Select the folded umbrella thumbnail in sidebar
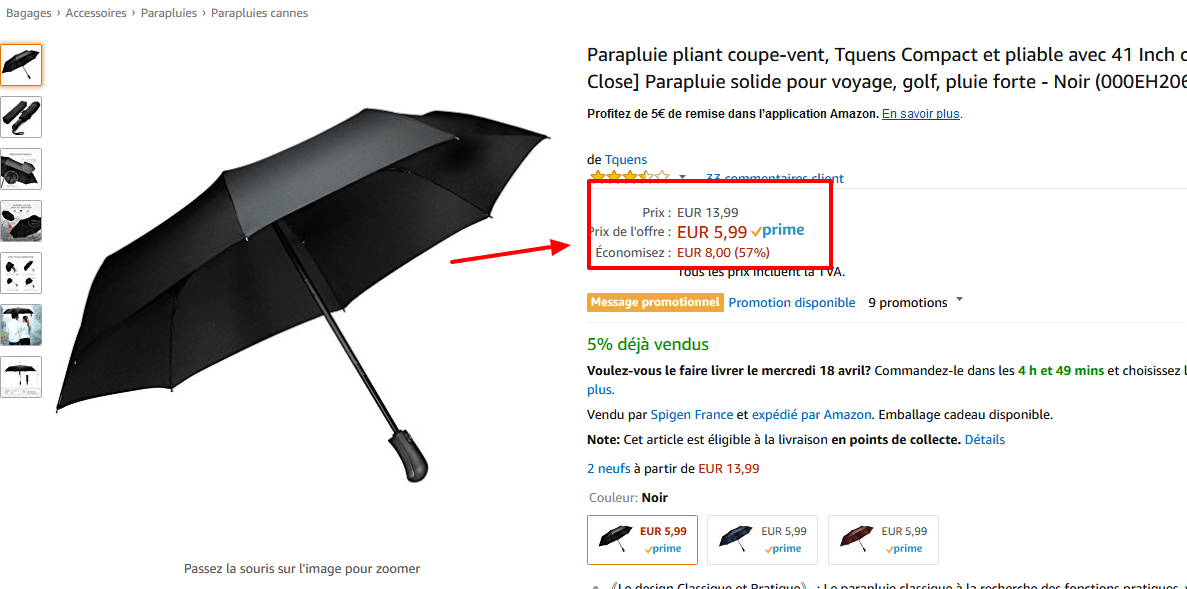 point(21,117)
